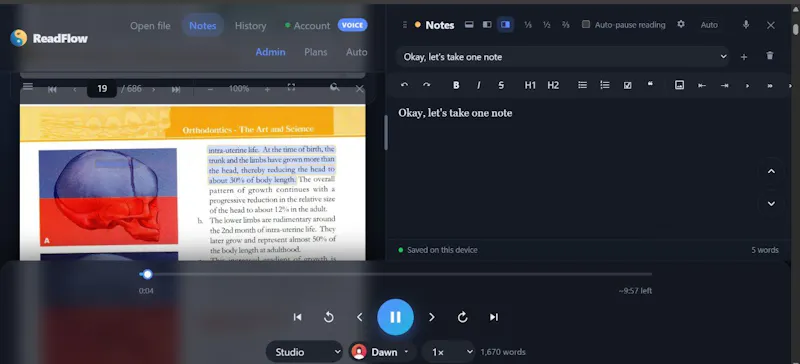
Task: Click the playback progress slider handle
Action: click(147, 275)
